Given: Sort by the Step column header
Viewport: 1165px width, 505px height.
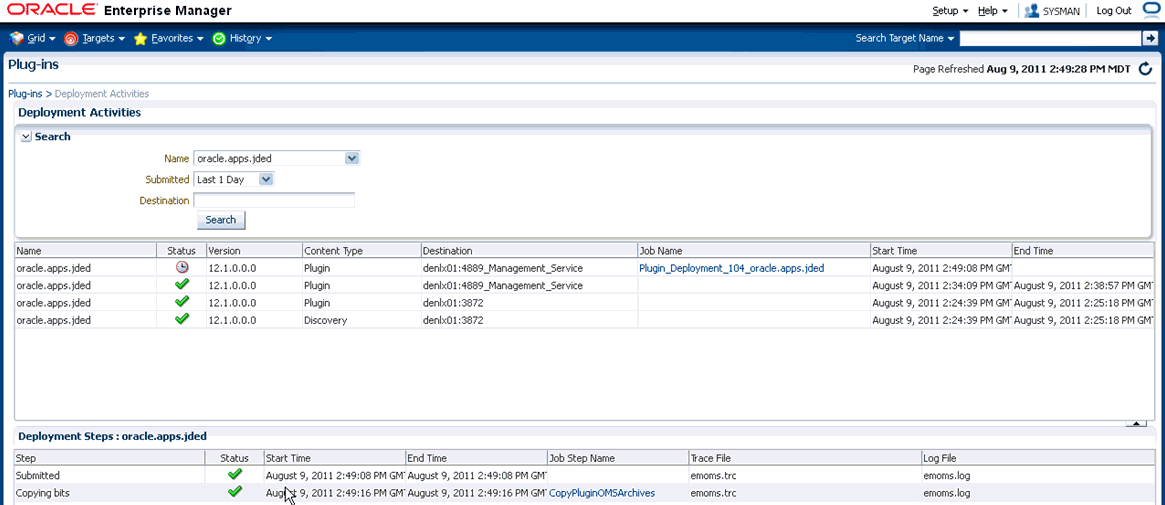Looking at the screenshot, I should 110,458.
